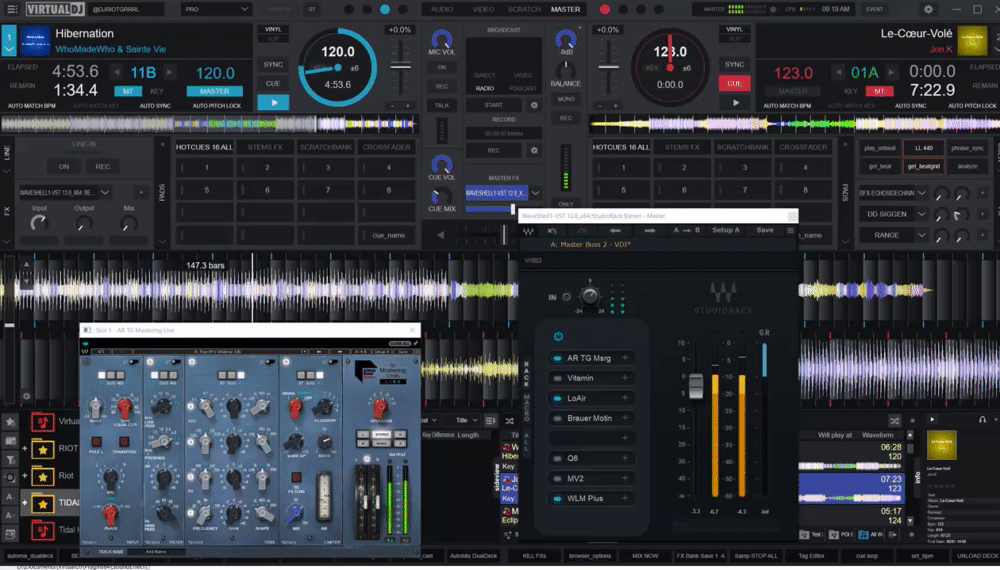Select STEMS FX pad page on left deck

point(265,147)
